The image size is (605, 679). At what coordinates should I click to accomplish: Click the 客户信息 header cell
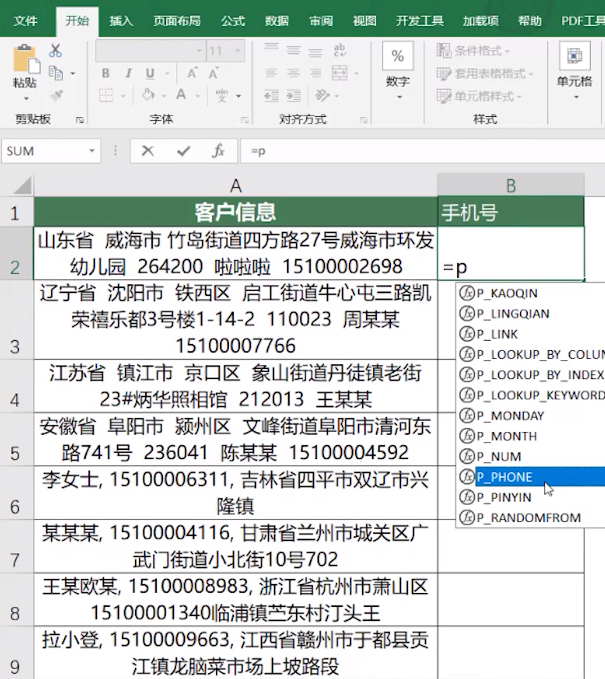pos(236,212)
